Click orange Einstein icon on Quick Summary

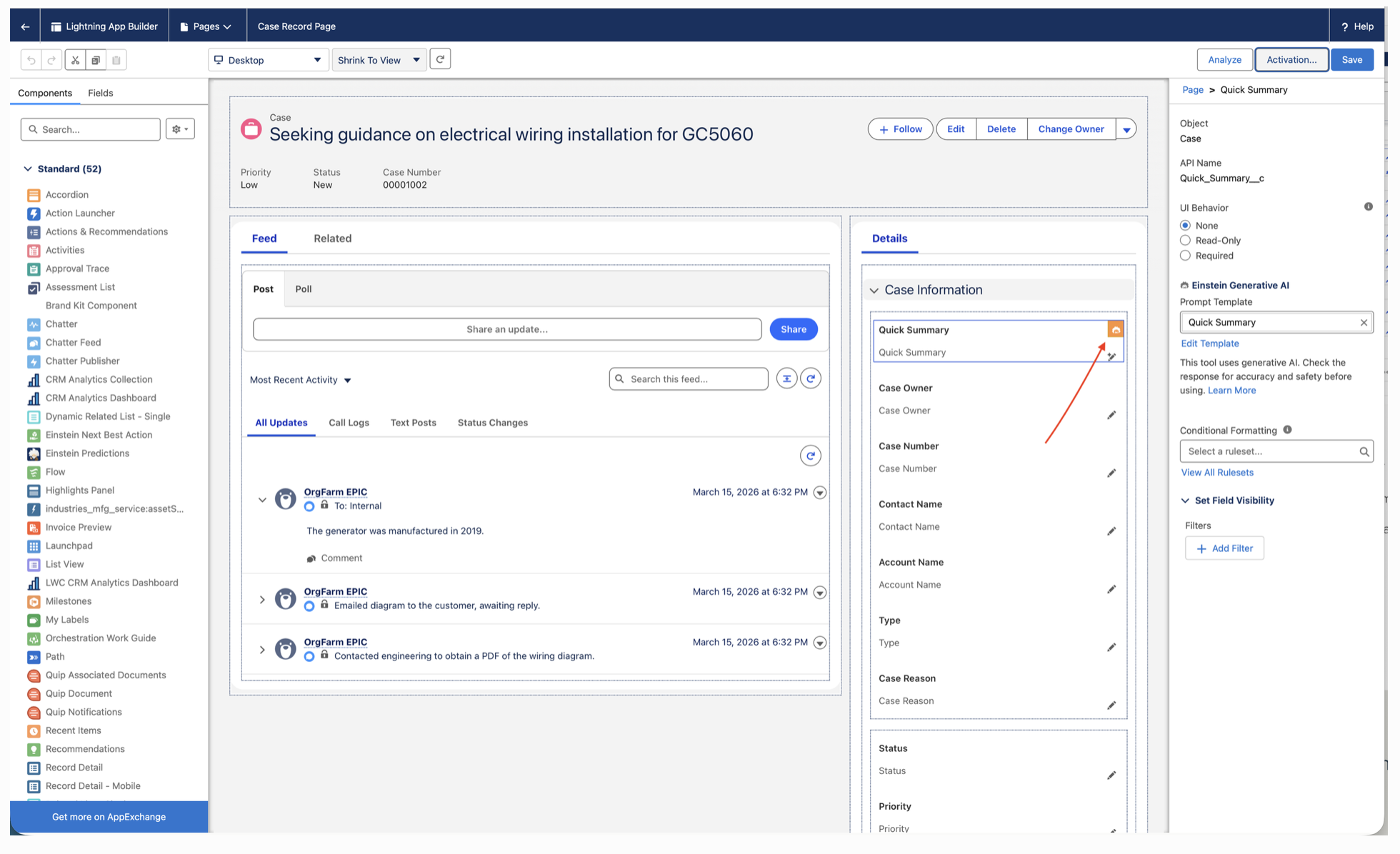click(1116, 329)
